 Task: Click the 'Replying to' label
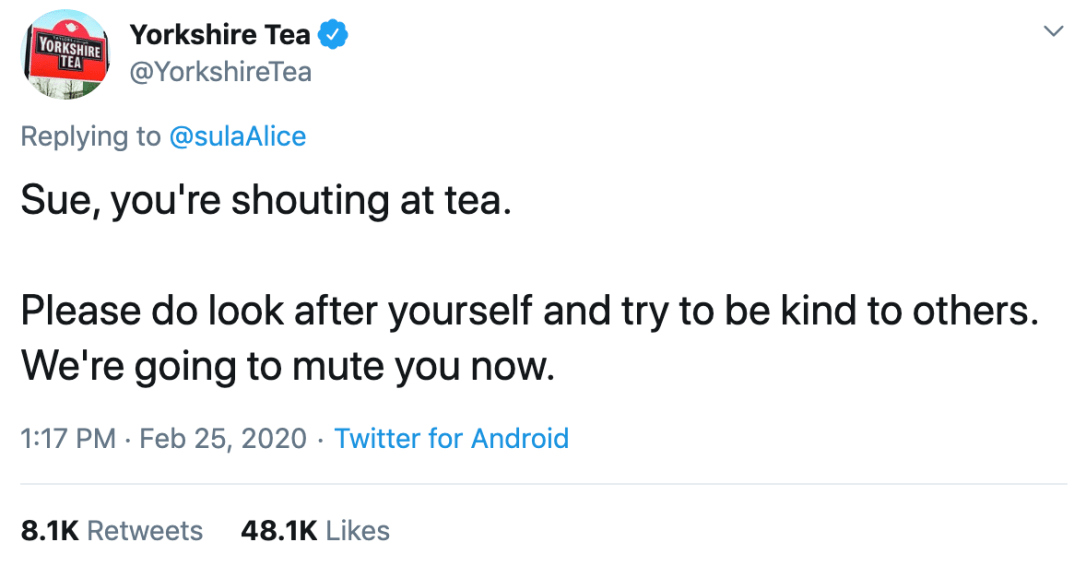[x=90, y=136]
